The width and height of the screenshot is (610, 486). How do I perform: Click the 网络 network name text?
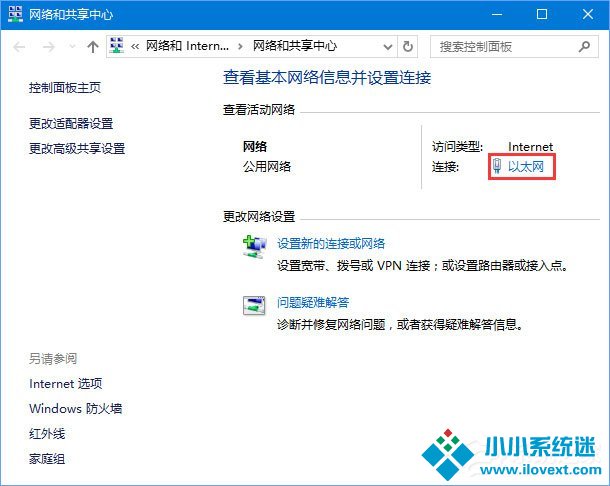[x=255, y=147]
